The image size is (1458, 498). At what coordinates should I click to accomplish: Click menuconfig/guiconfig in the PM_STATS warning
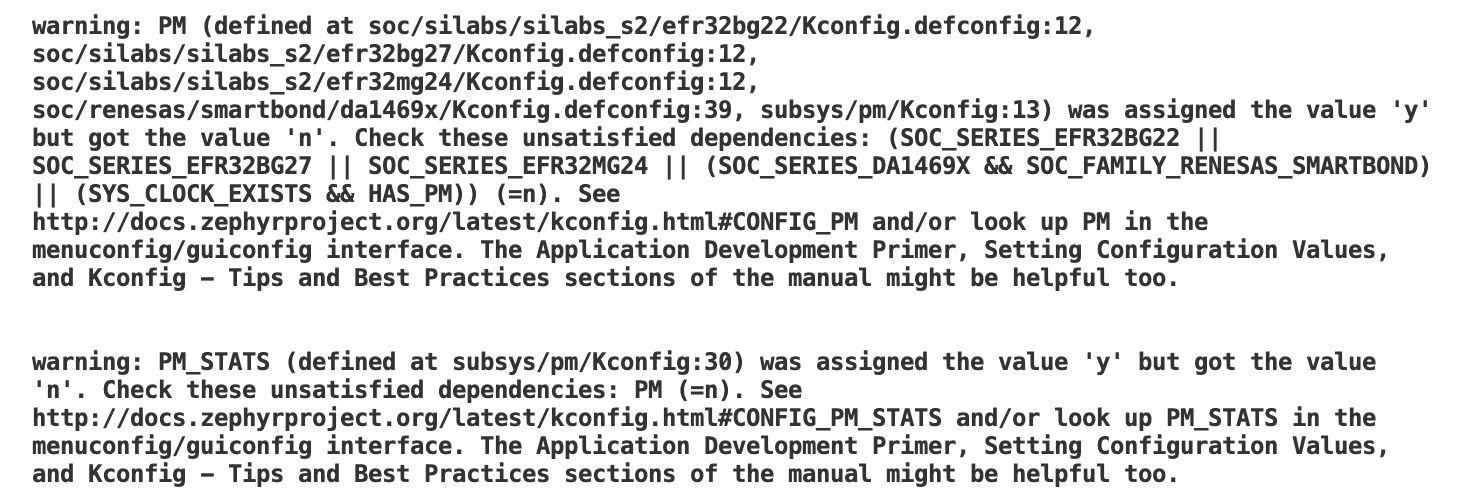click(172, 446)
